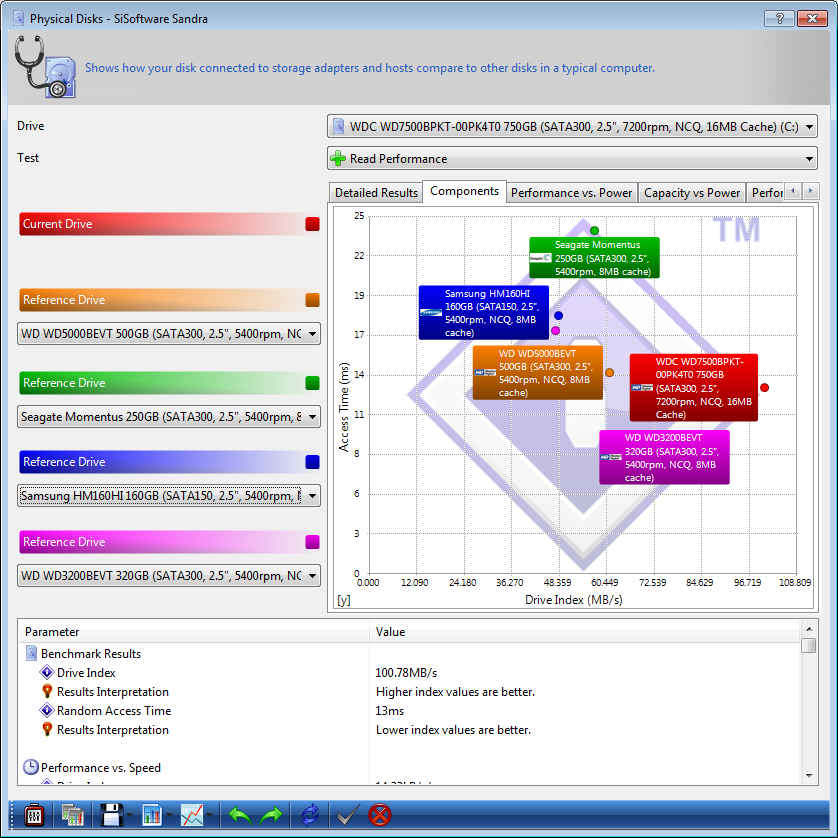Click the bar chart report icon

coord(152,816)
